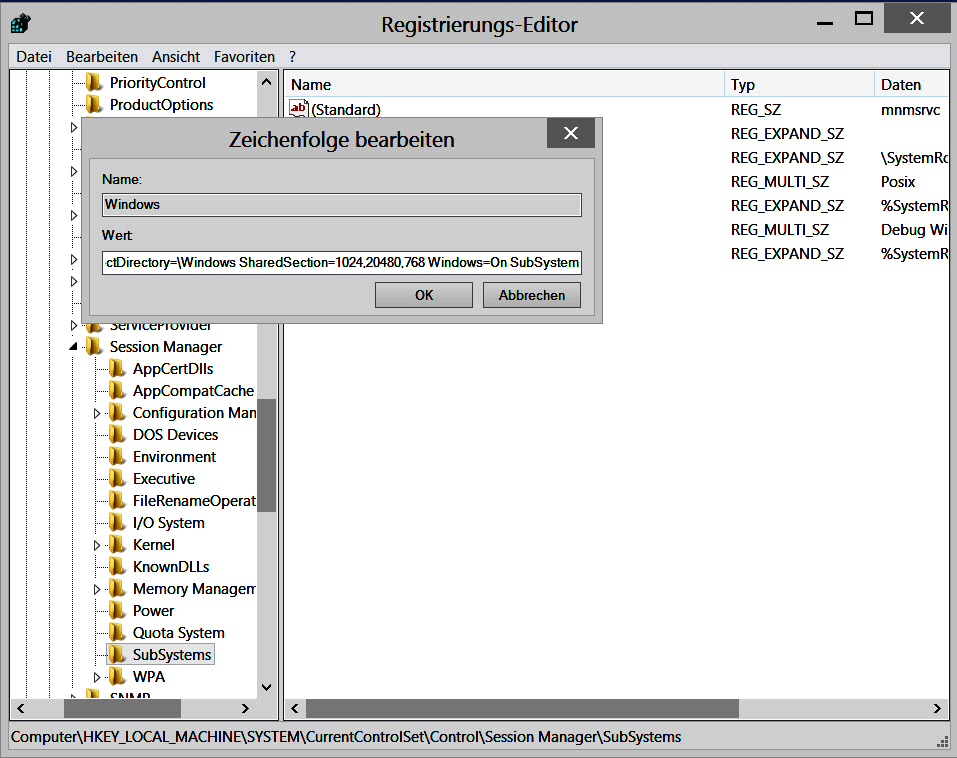
Task: Select the ProductOptions folder icon
Action: point(94,104)
